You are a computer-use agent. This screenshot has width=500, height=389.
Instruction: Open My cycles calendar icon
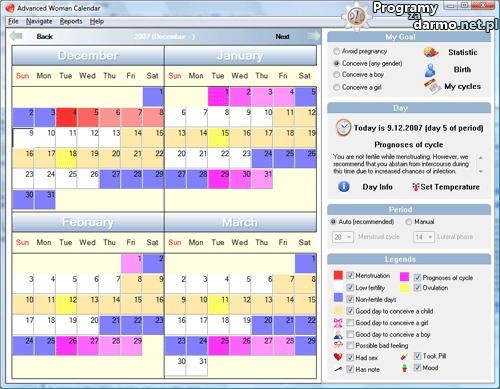coord(432,86)
